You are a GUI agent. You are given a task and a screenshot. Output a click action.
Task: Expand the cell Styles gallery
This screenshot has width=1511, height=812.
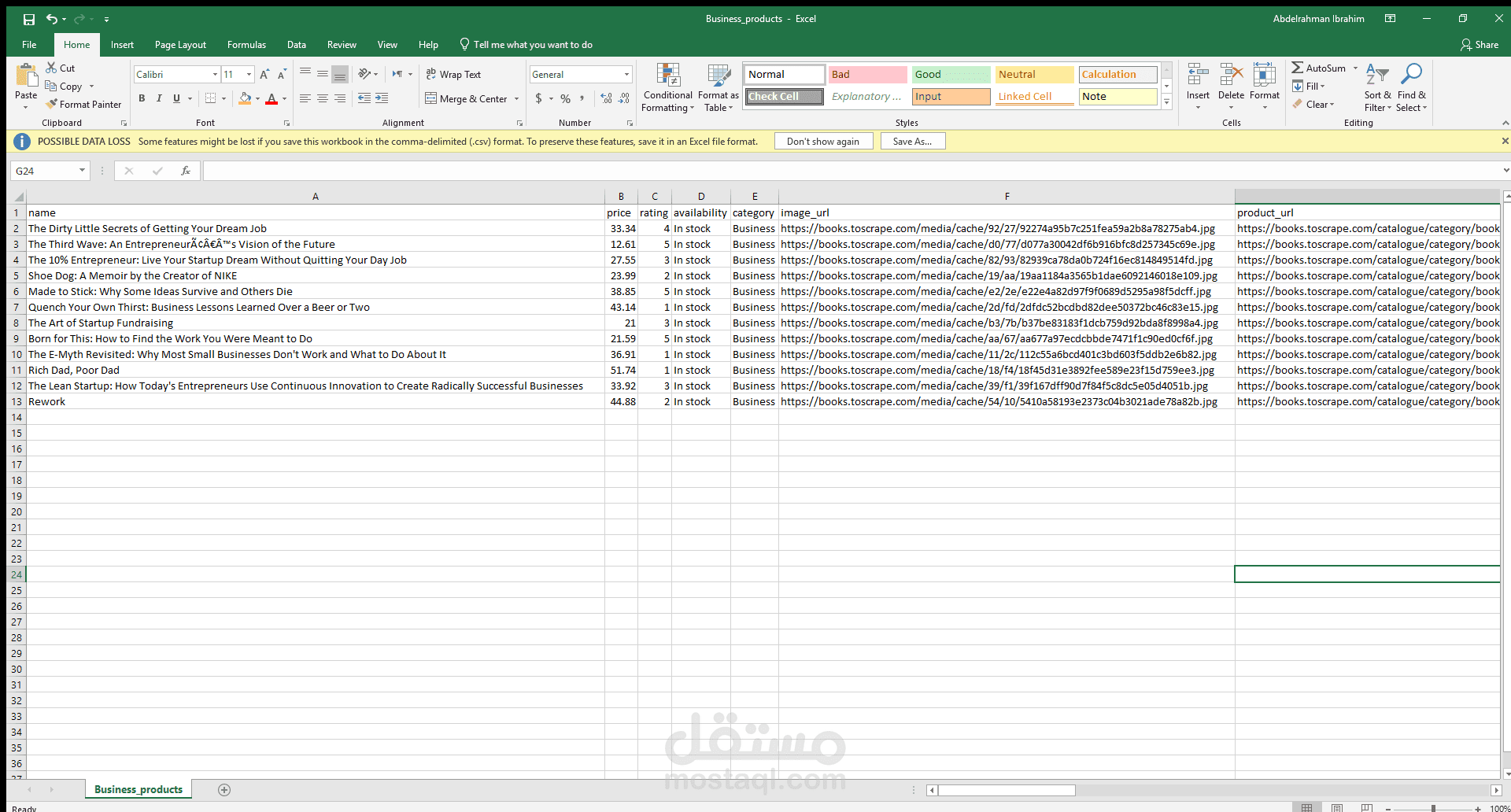point(1167,102)
